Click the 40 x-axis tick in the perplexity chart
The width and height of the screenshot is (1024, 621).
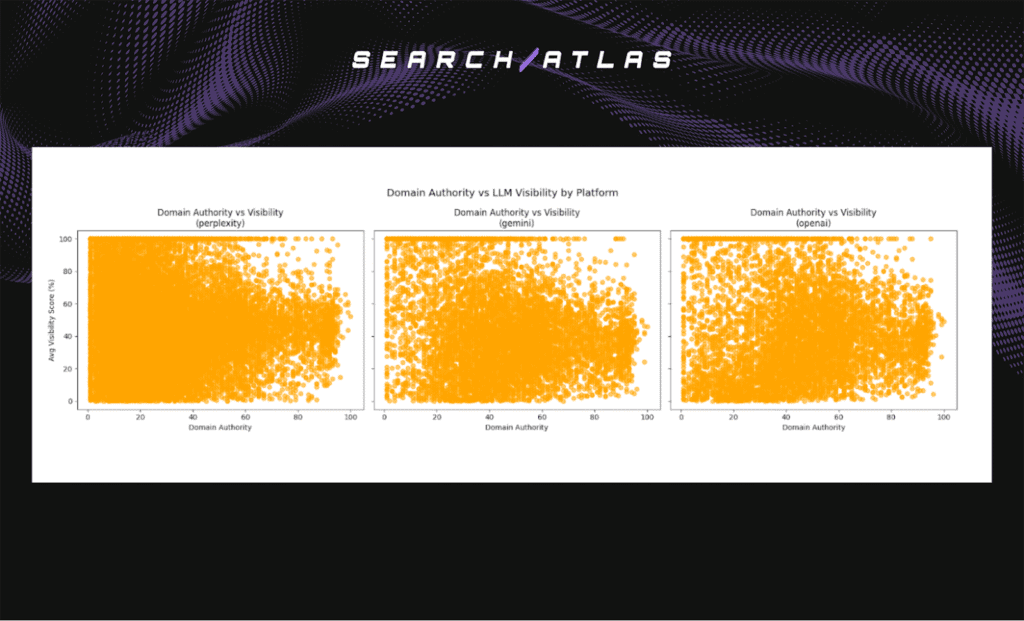coord(193,416)
